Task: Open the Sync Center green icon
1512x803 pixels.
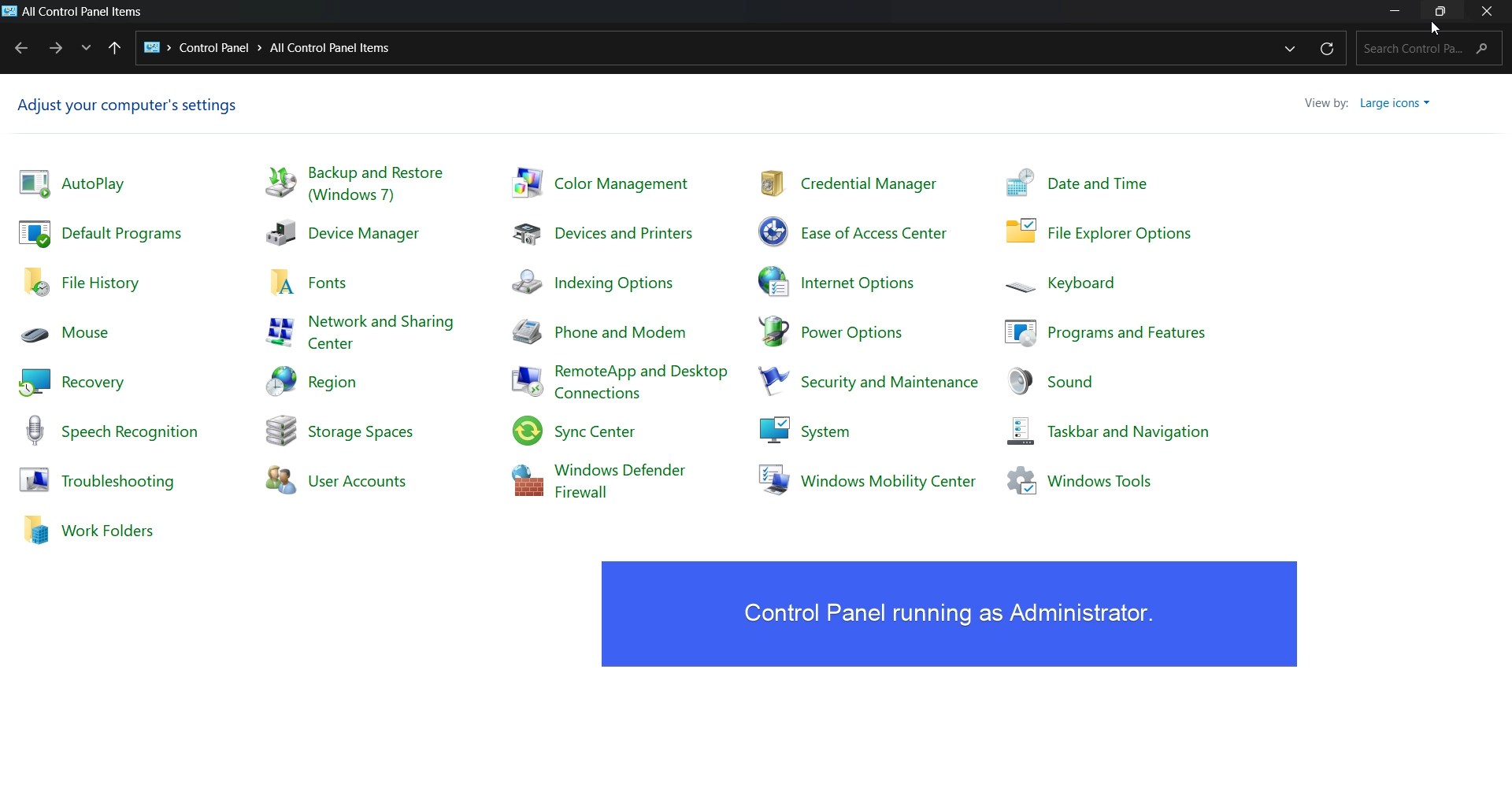Action: coord(527,432)
